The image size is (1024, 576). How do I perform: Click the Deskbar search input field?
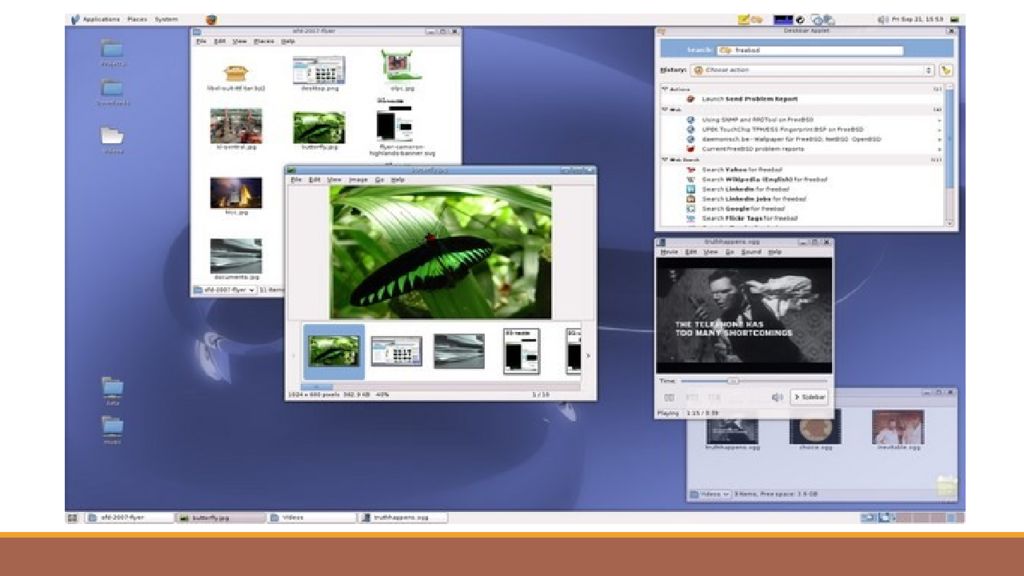(810, 50)
